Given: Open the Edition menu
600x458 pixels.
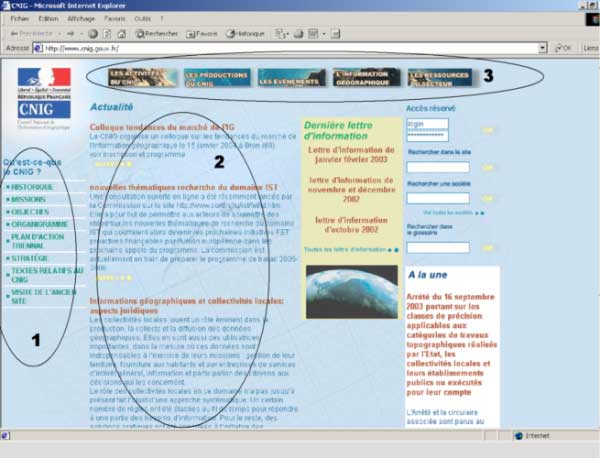Looking at the screenshot, I should 48,18.
